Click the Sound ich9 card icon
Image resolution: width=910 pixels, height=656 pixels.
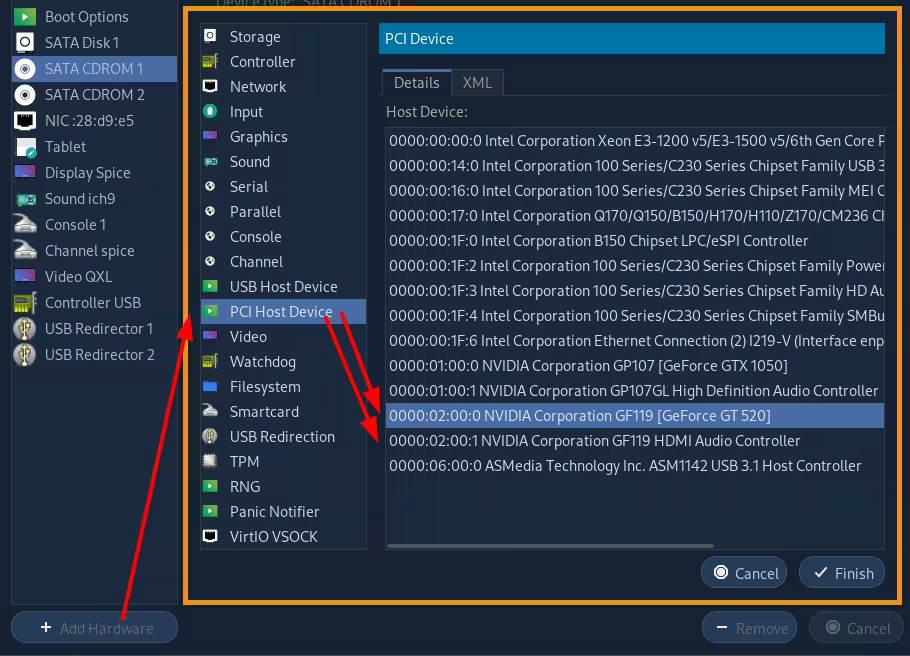[26, 199]
